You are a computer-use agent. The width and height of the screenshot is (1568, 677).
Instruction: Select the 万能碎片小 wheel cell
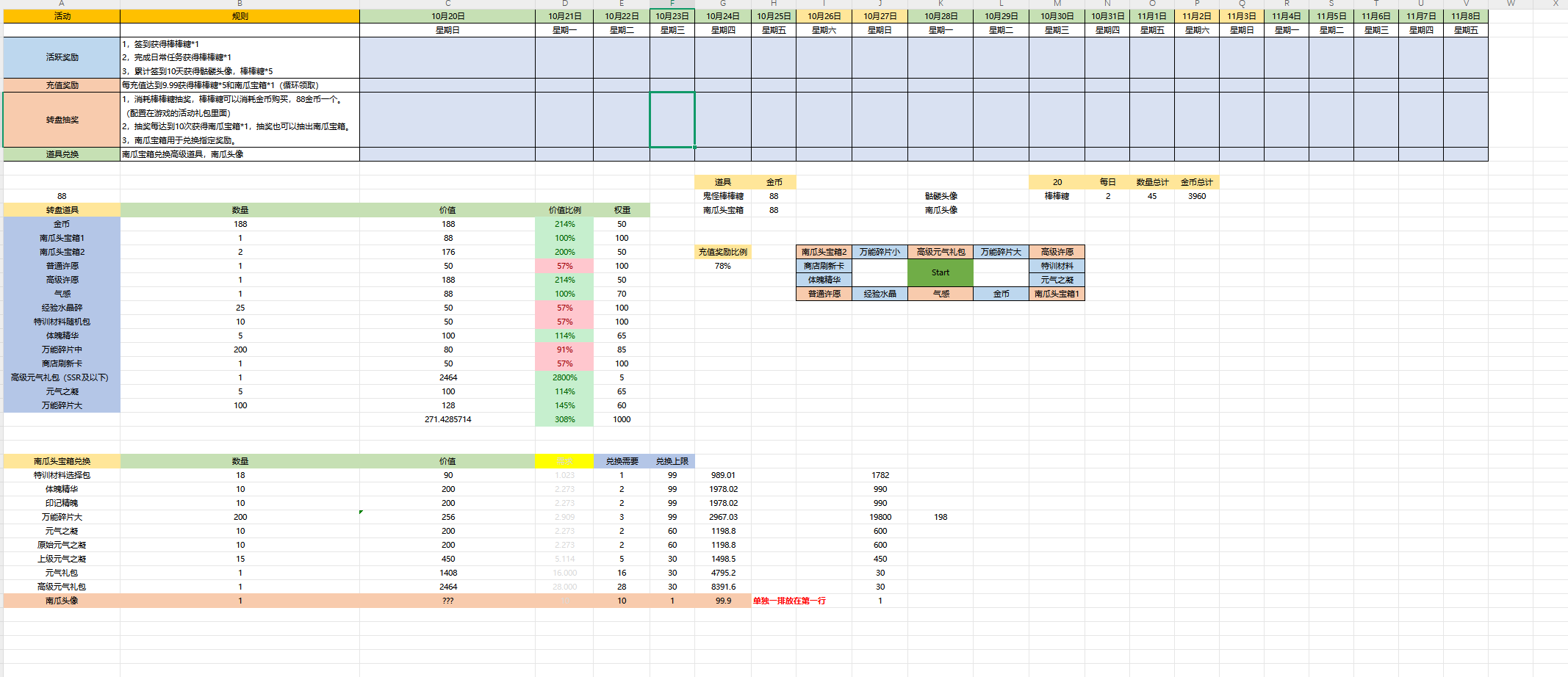click(880, 252)
